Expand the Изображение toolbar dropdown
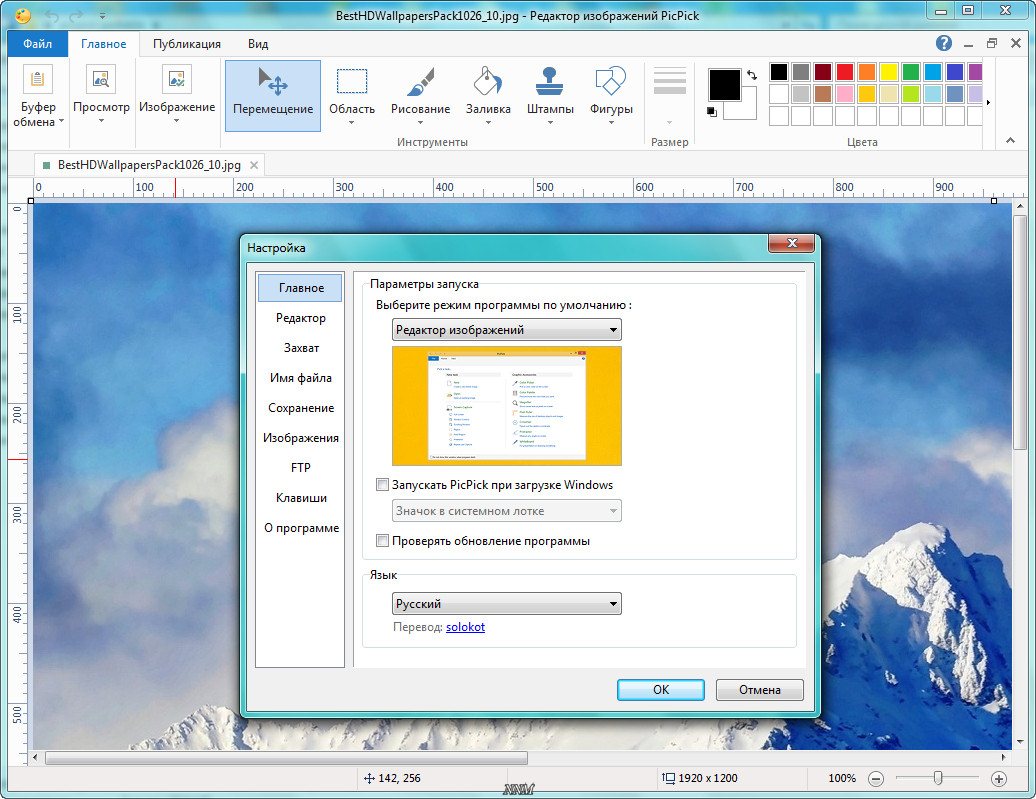This screenshot has width=1036, height=799. 177,120
